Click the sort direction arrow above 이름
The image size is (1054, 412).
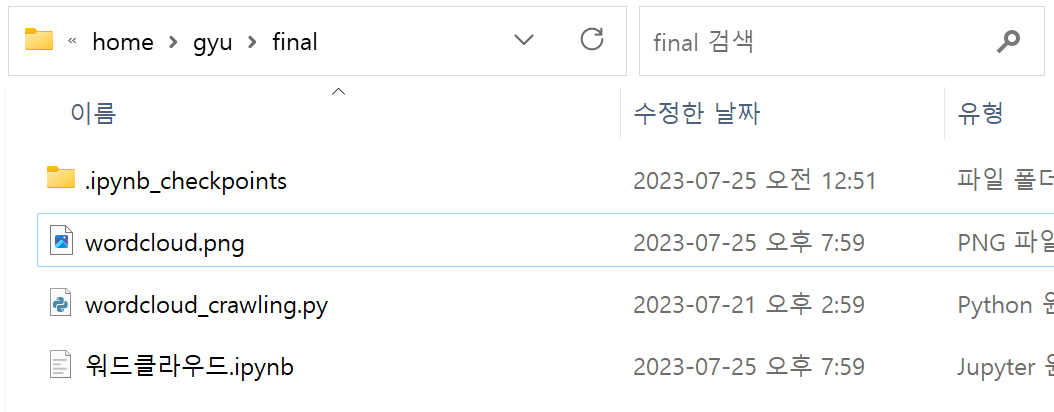click(x=339, y=91)
